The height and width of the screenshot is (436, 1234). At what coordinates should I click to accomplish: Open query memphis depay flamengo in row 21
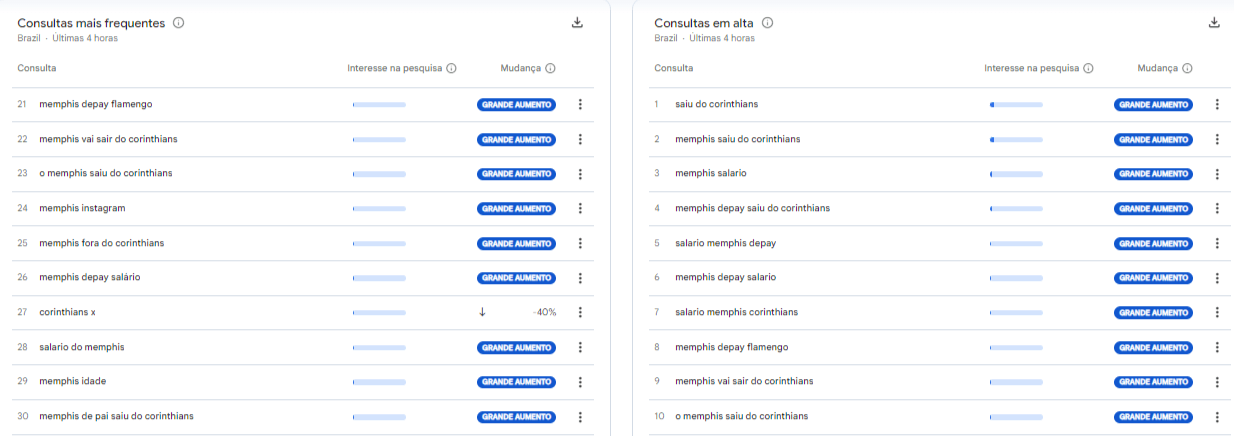pos(96,104)
